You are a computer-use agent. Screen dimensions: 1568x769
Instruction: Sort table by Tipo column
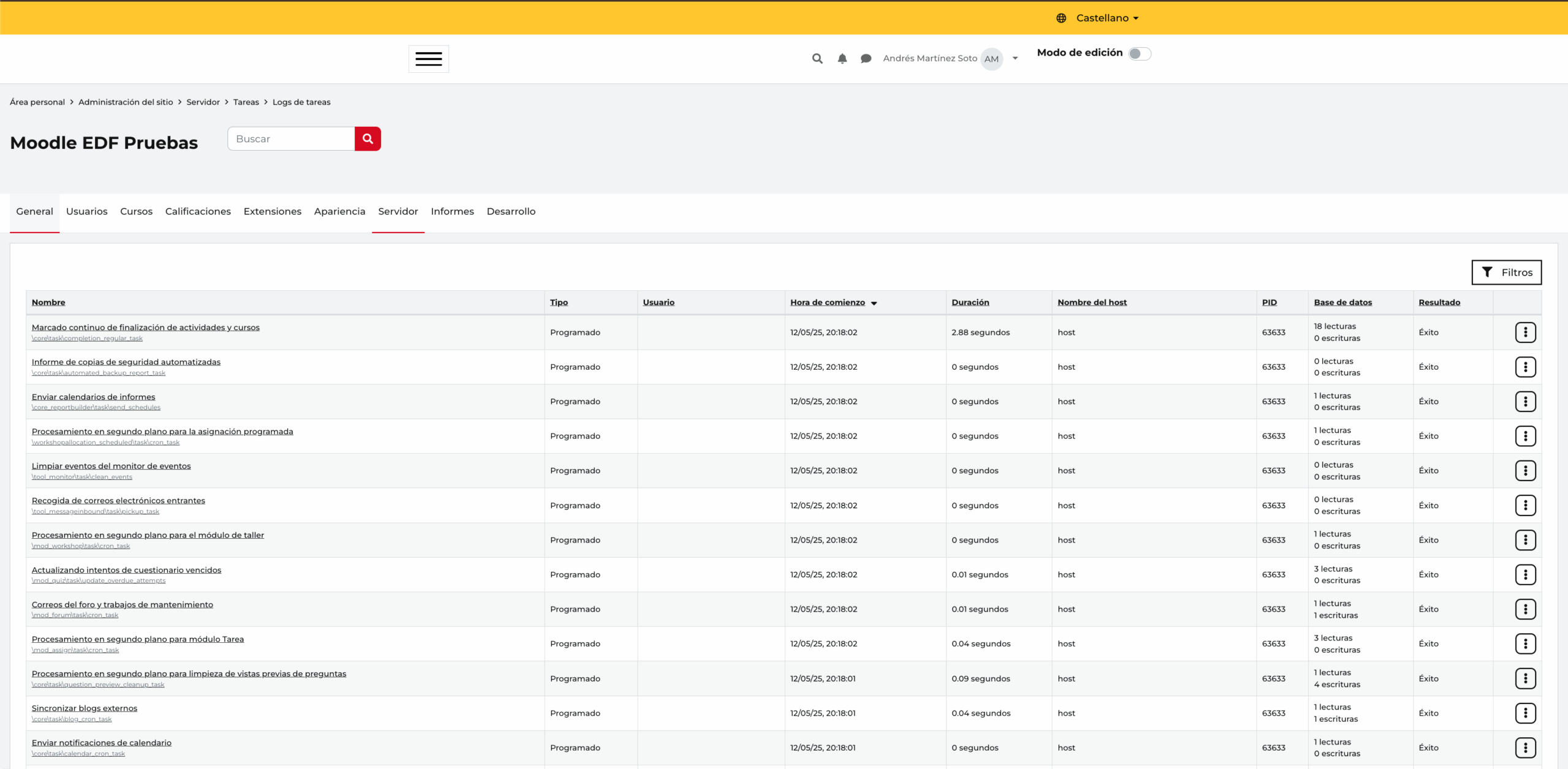coord(559,302)
